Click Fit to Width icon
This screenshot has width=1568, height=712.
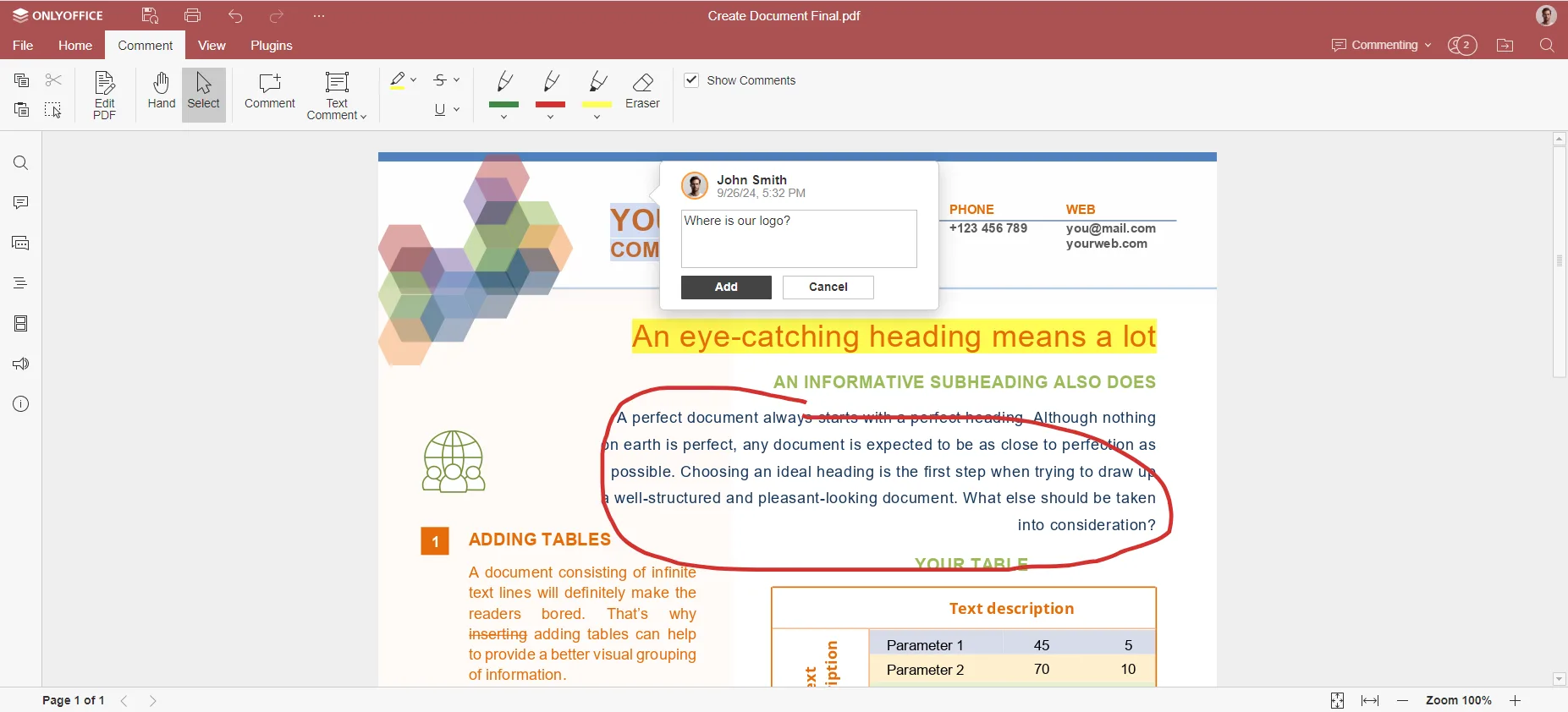tap(1370, 700)
